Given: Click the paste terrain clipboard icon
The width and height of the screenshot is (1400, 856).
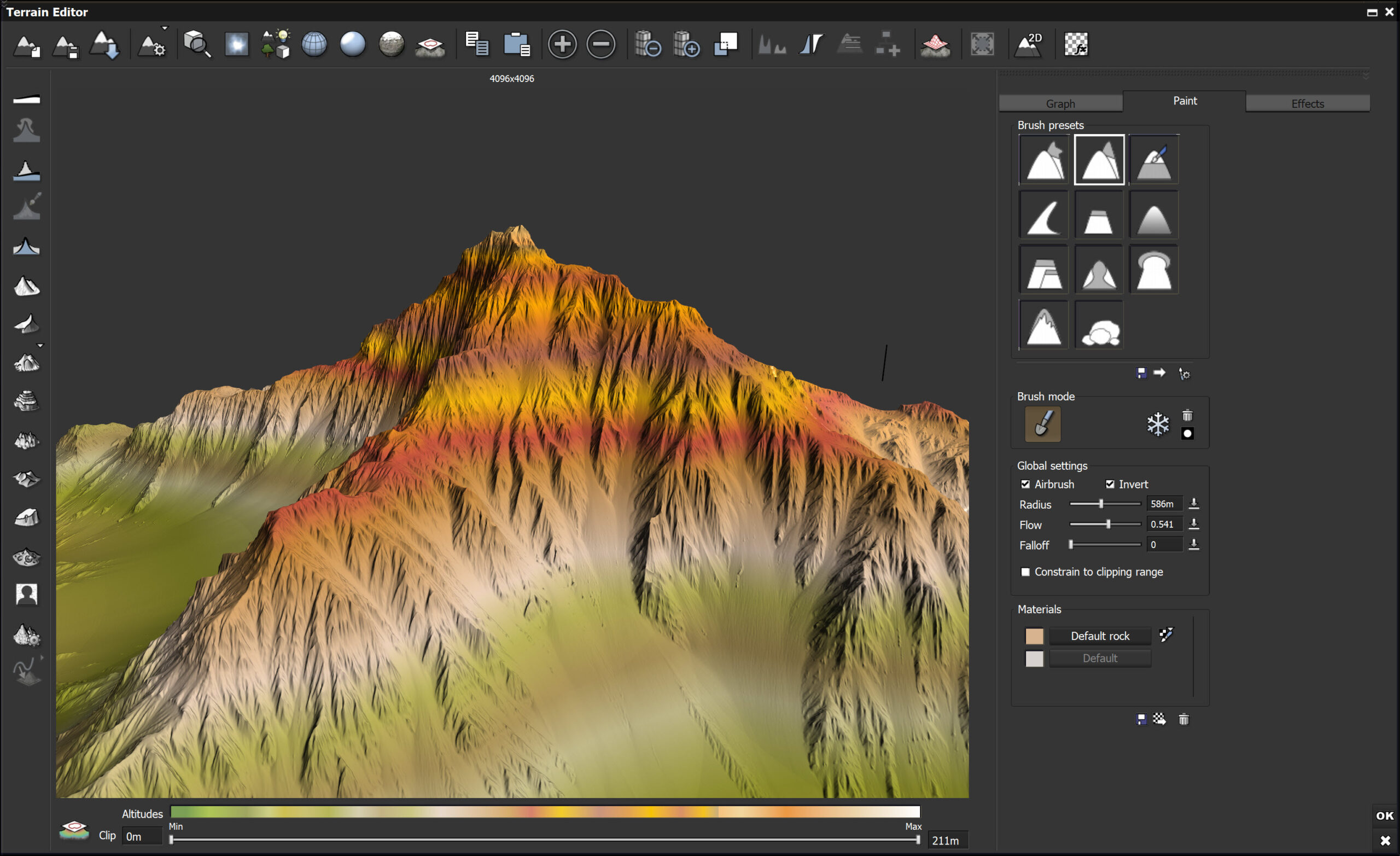Looking at the screenshot, I should 516,44.
